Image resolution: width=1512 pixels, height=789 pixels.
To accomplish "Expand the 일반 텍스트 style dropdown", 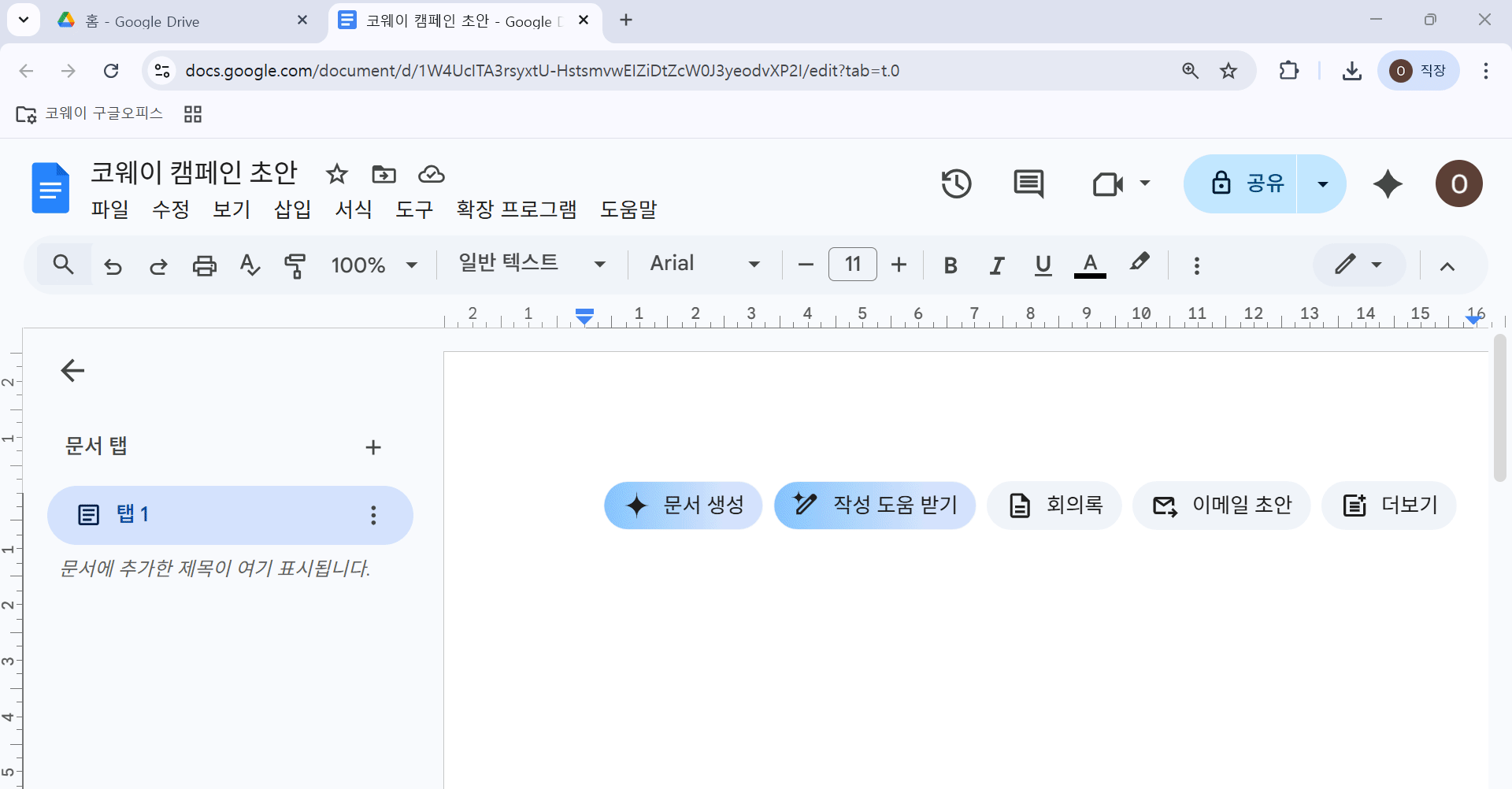I will pyautogui.click(x=533, y=264).
